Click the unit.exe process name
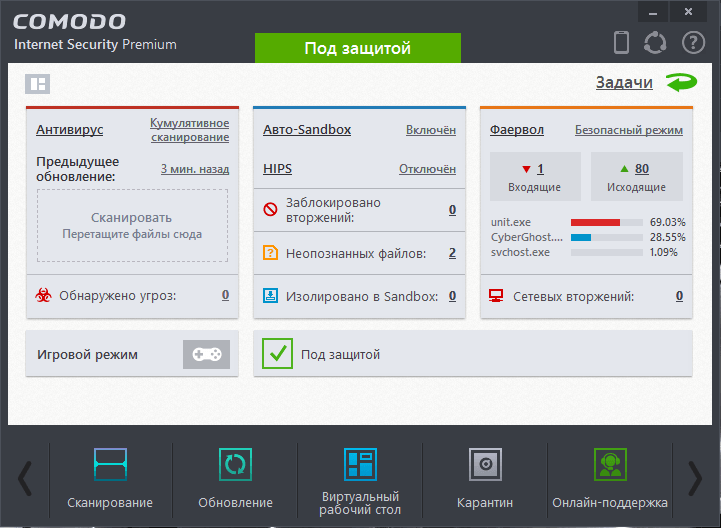721x528 pixels. click(x=510, y=222)
